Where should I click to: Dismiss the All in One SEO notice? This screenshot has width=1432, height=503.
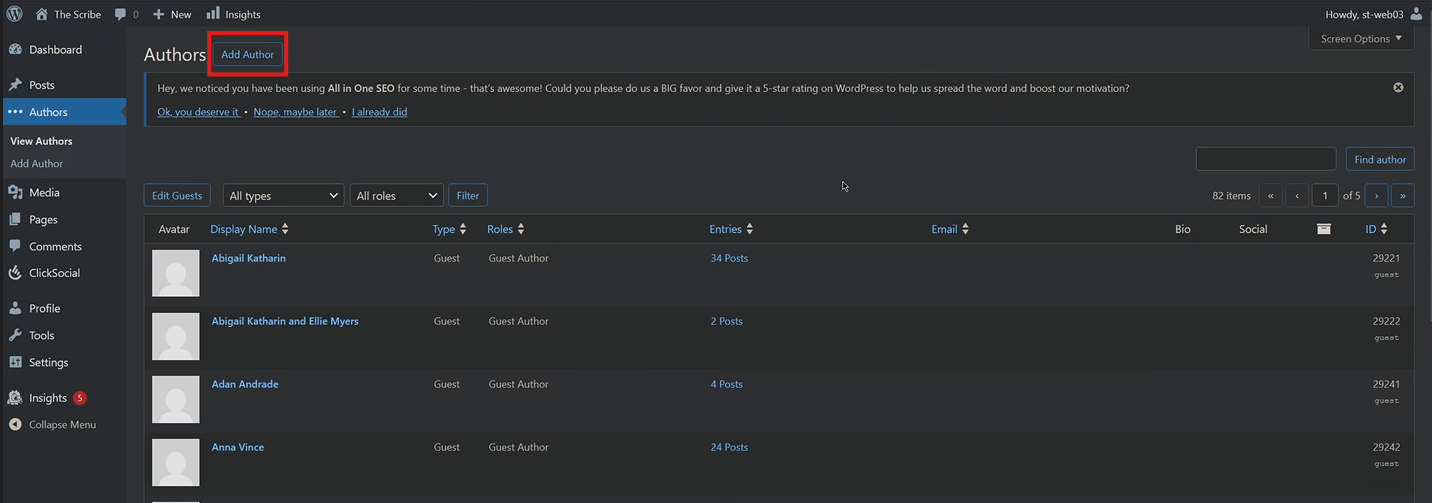(x=1398, y=87)
